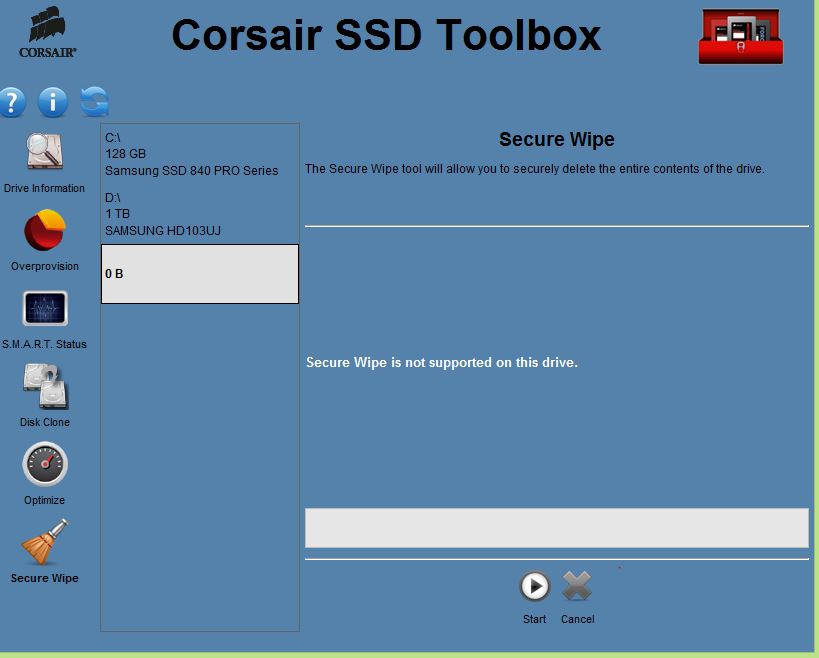Open the Overprovision tool

pos(45,230)
